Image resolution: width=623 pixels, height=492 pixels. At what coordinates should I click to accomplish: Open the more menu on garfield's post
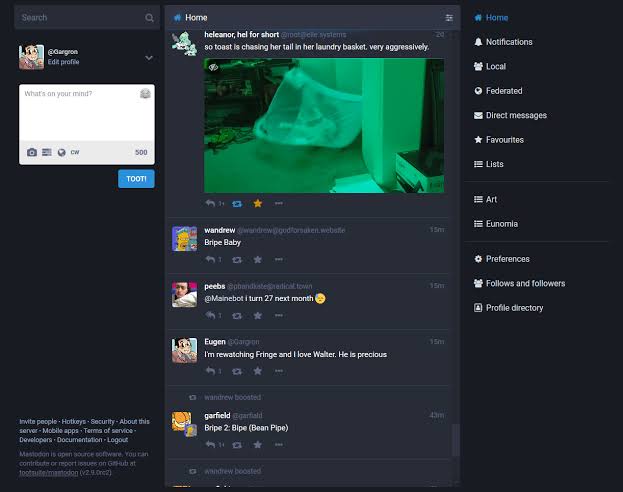[278, 444]
